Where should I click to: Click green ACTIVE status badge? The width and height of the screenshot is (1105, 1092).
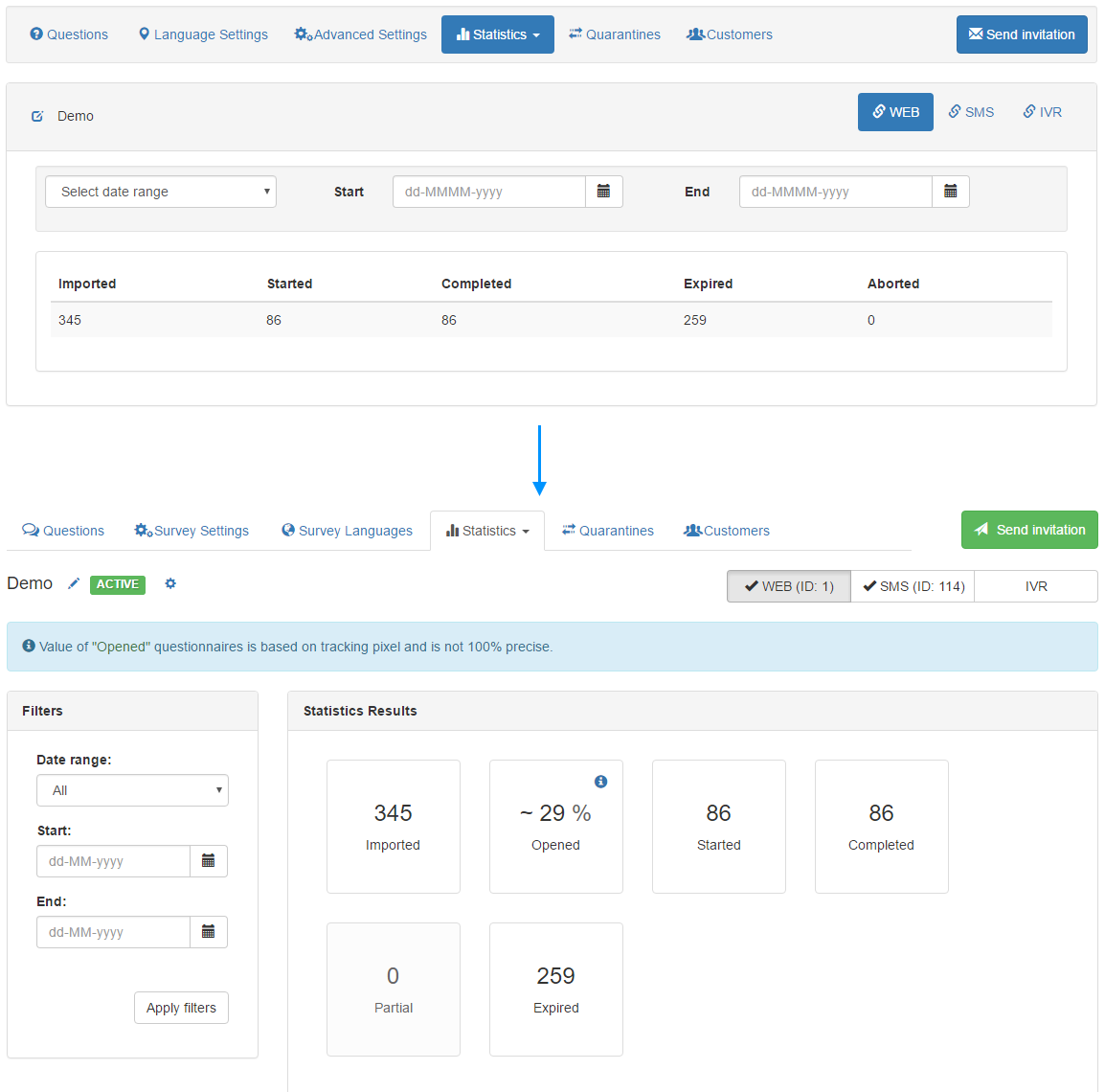[118, 584]
